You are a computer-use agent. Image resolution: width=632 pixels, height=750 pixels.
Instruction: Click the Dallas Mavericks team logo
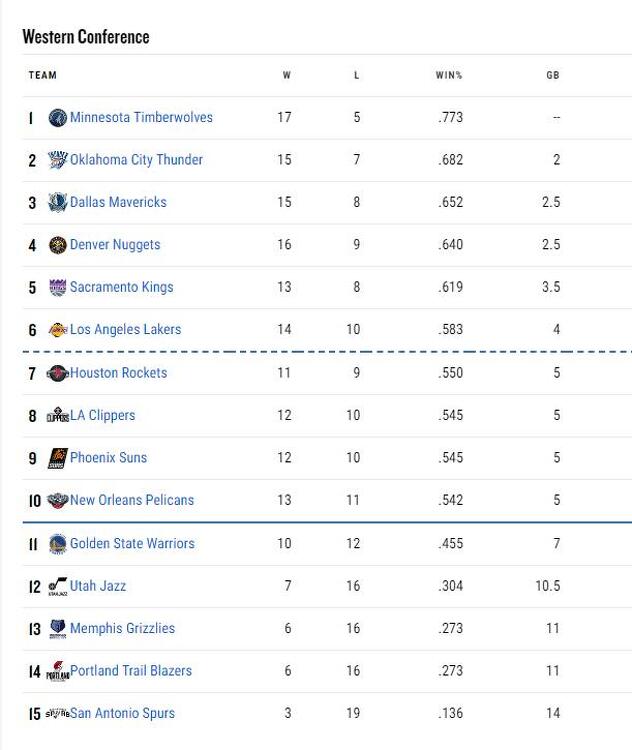pos(58,203)
